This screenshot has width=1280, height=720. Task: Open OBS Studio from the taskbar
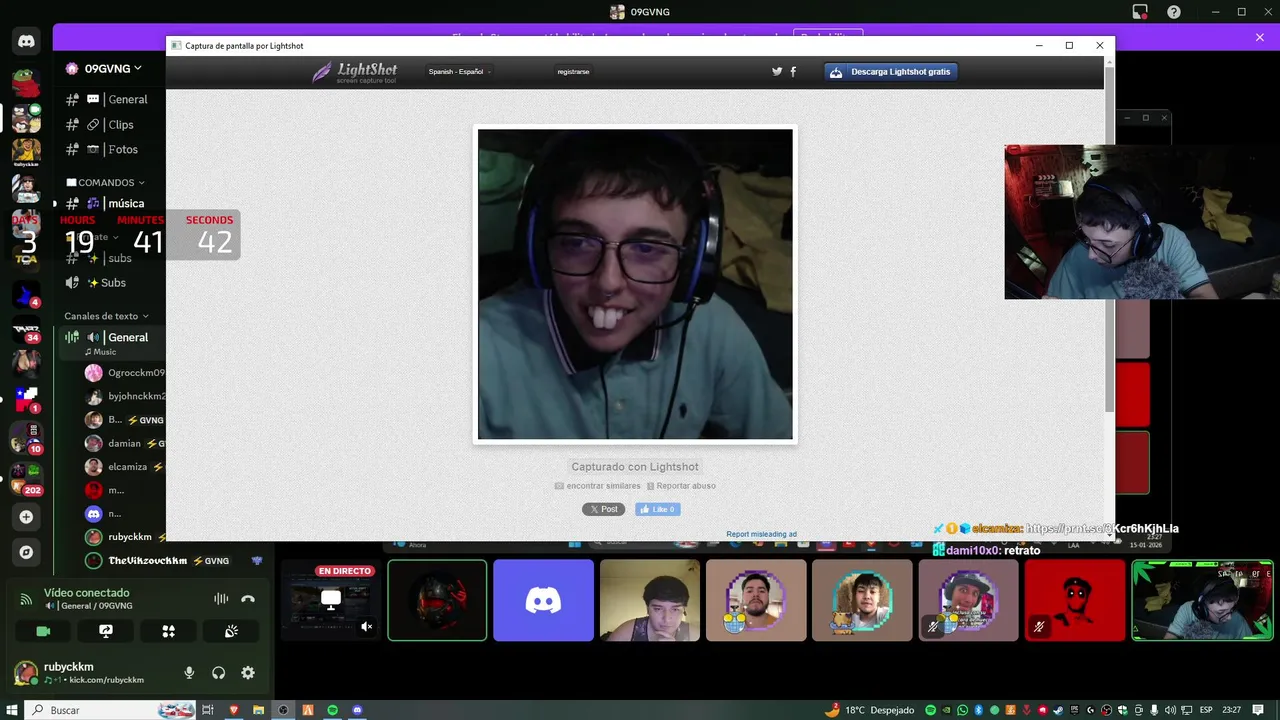click(x=283, y=710)
